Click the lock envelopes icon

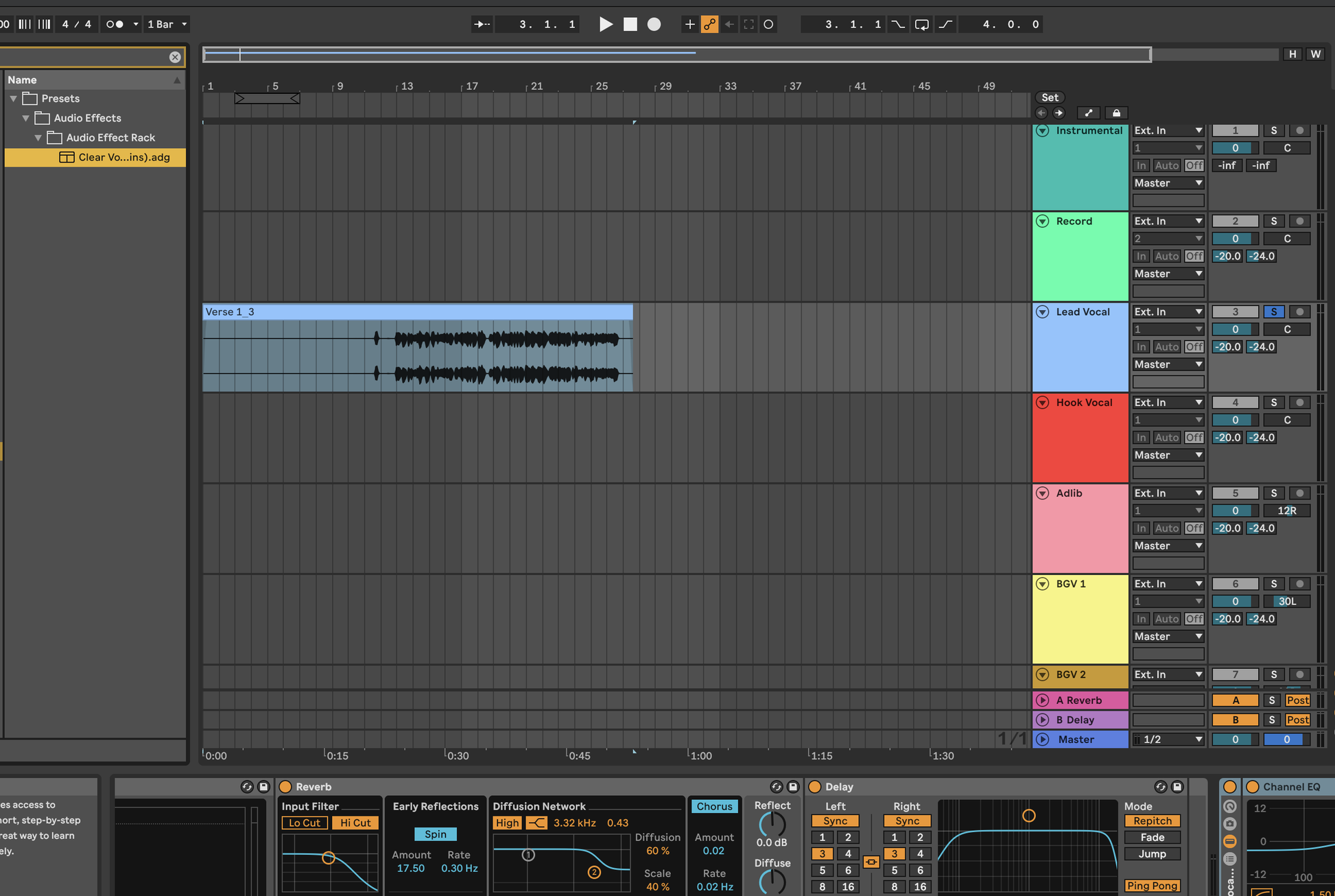pos(1116,113)
